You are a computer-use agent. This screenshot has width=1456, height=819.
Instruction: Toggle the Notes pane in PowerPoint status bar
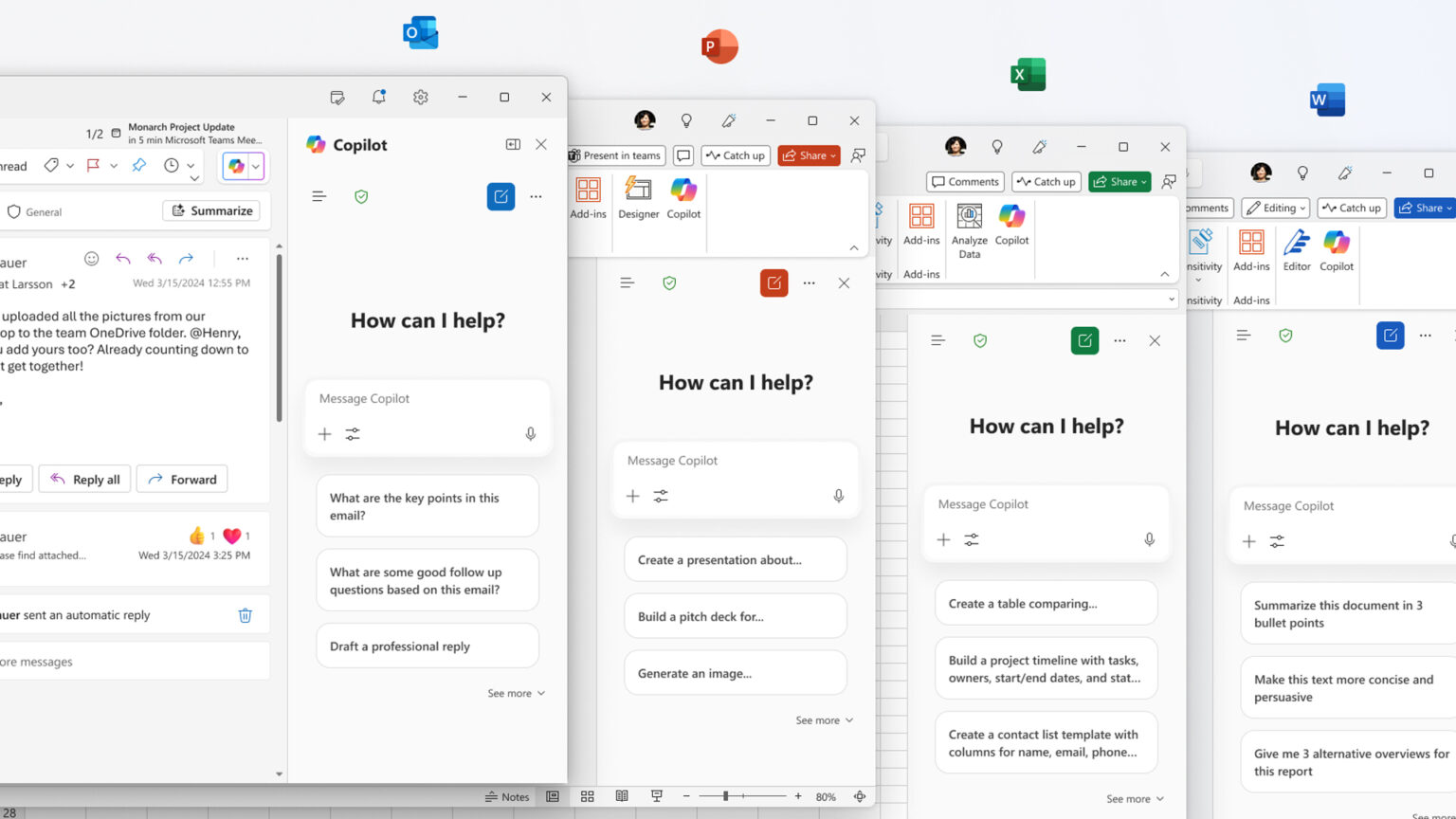tap(507, 797)
